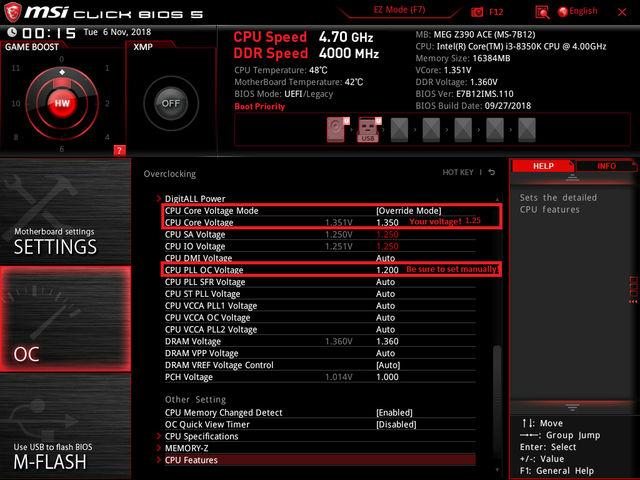The height and width of the screenshot is (480, 640).
Task: Open the OC section
Action: click(x=65, y=319)
